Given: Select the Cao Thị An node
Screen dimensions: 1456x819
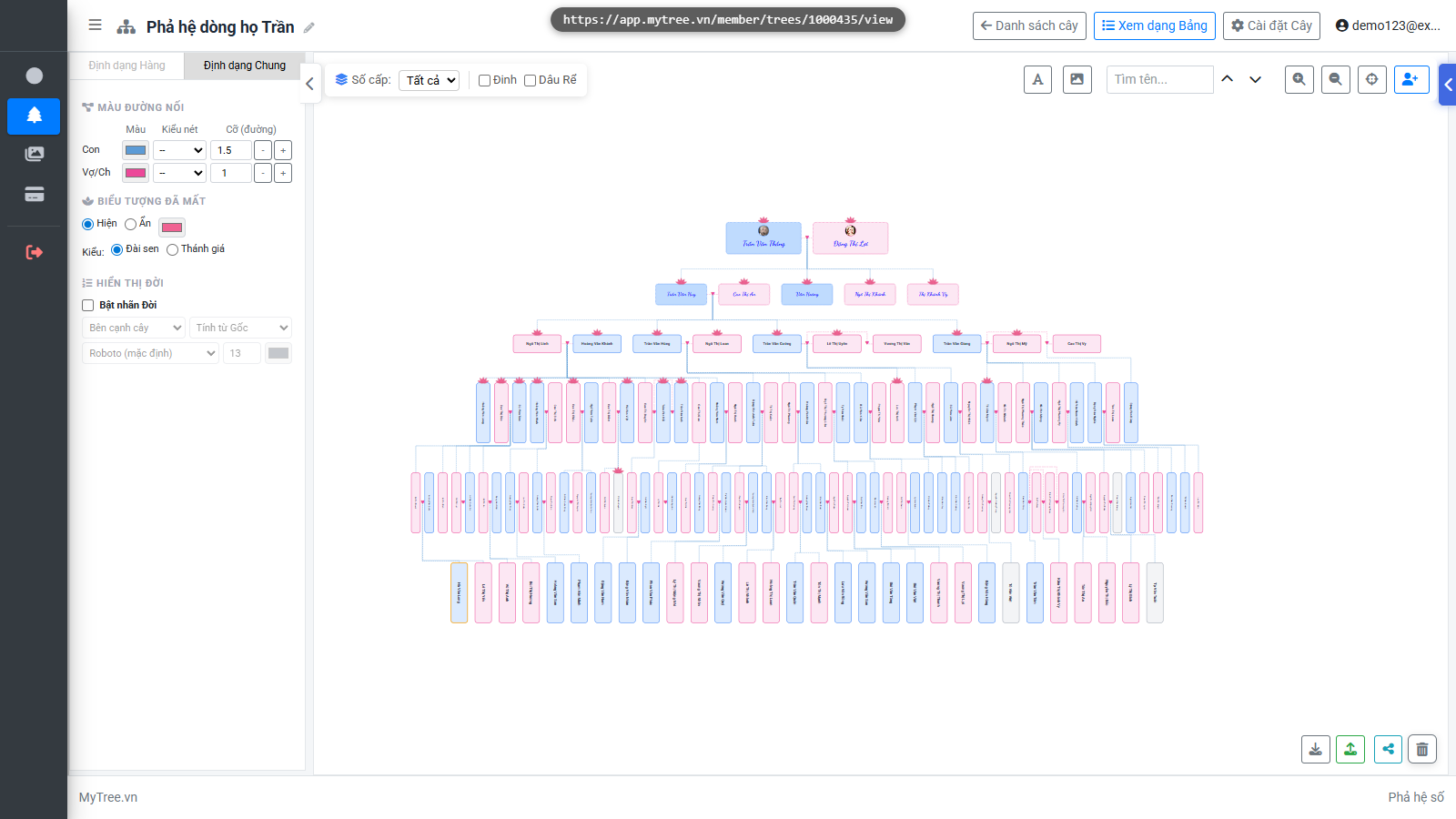Looking at the screenshot, I should click(x=744, y=294).
